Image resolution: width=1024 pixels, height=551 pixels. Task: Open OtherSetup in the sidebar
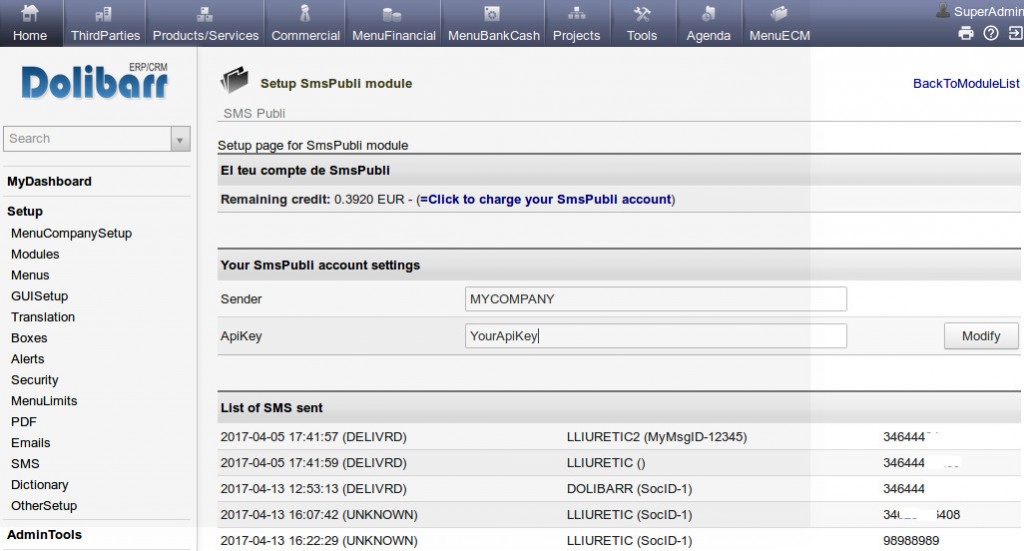[x=44, y=505]
